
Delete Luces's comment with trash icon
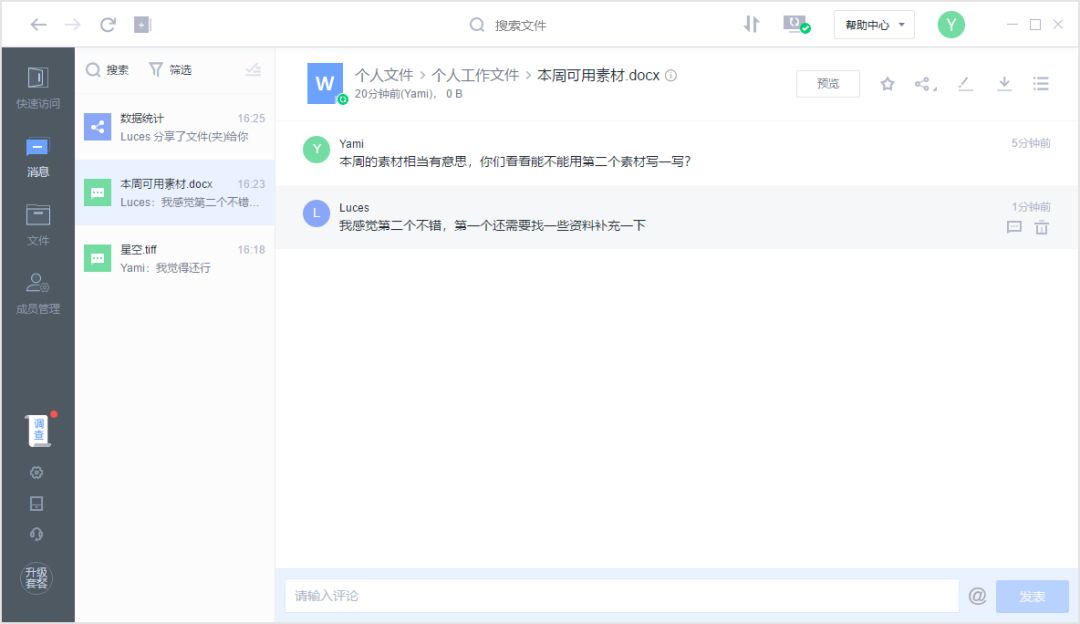(x=1041, y=228)
